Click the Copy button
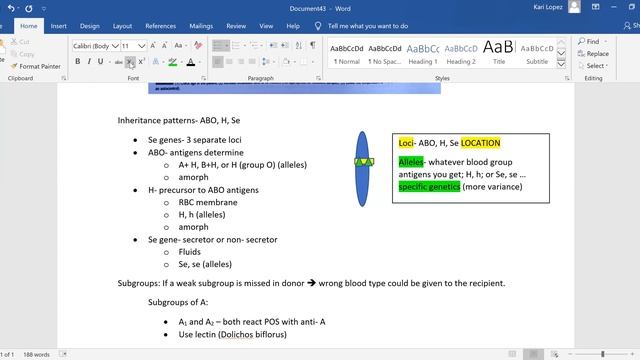Viewport: 640px width, 360px height. point(22,54)
